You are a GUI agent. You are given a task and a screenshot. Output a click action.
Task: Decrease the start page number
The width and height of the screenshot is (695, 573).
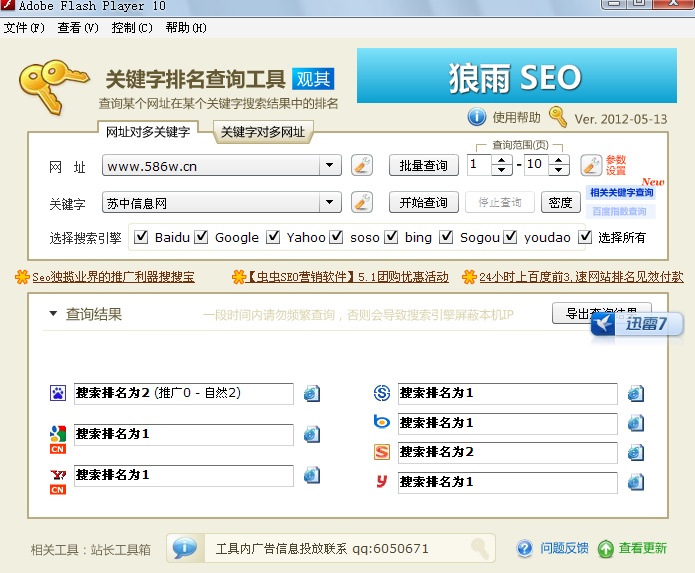click(501, 170)
